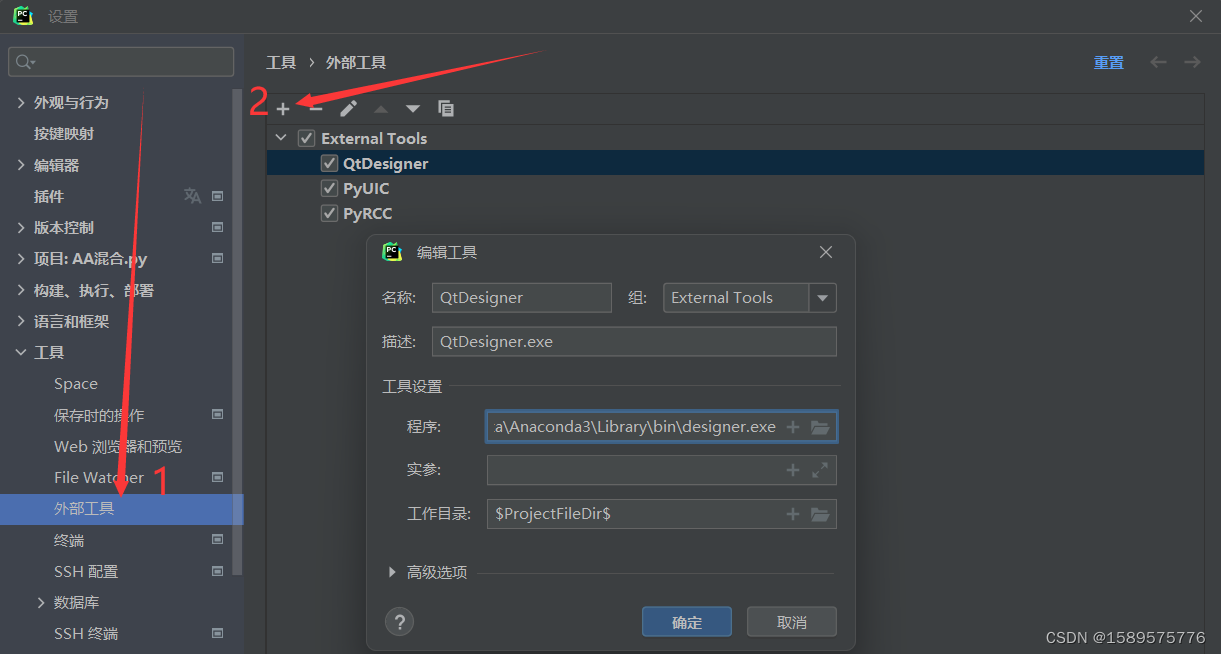Add a new external tool with plus icon

[x=283, y=108]
